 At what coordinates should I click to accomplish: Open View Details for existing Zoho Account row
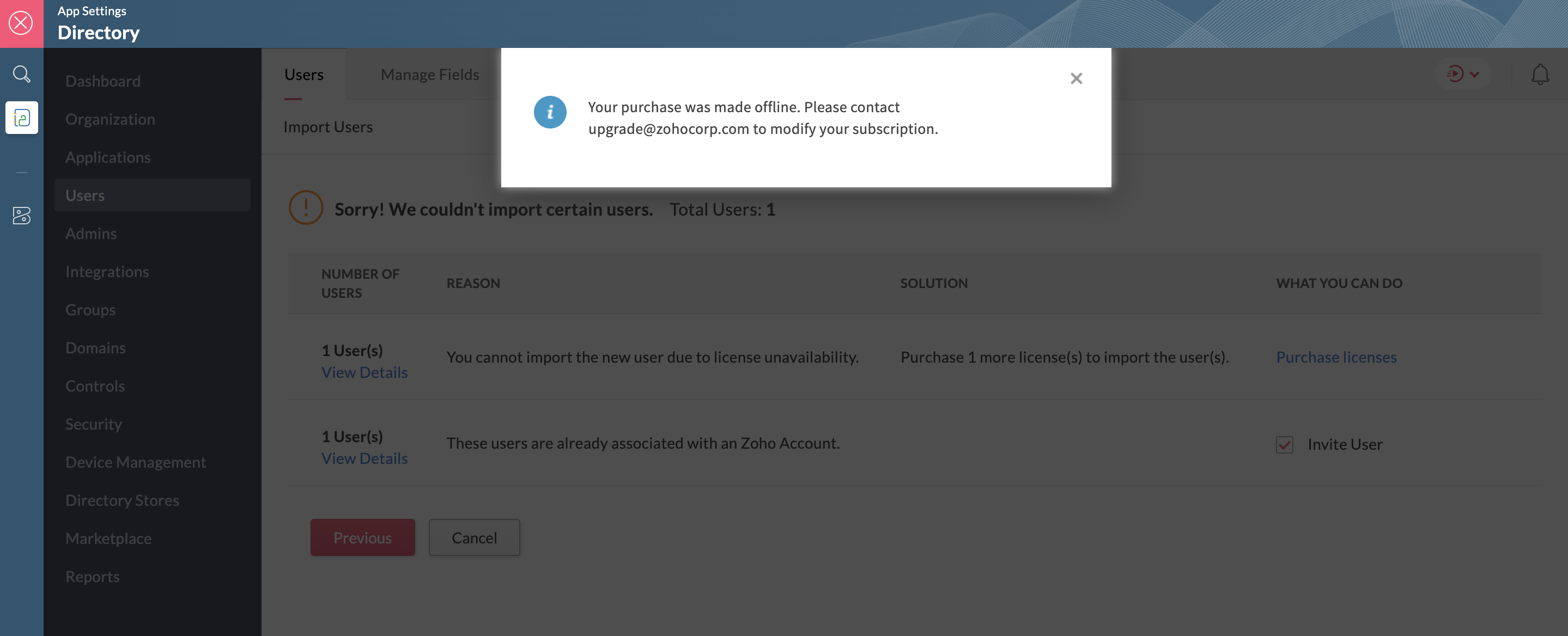pyautogui.click(x=364, y=458)
